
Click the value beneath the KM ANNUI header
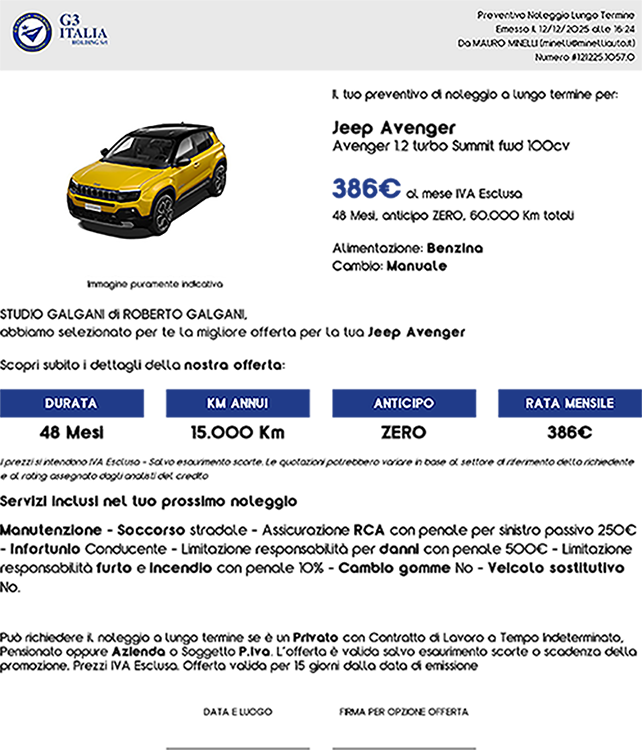237,428
